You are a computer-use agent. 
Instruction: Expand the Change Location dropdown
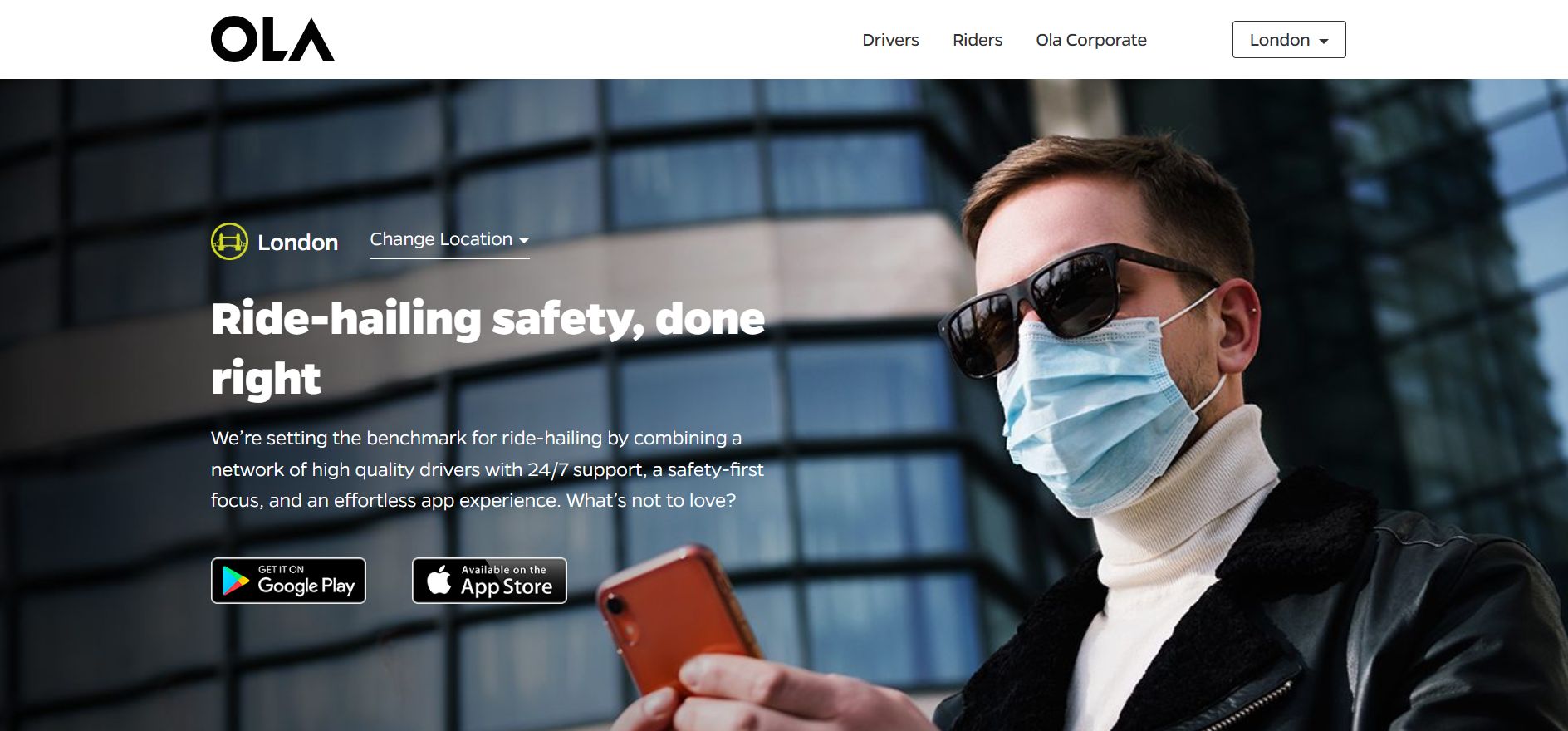pos(449,240)
